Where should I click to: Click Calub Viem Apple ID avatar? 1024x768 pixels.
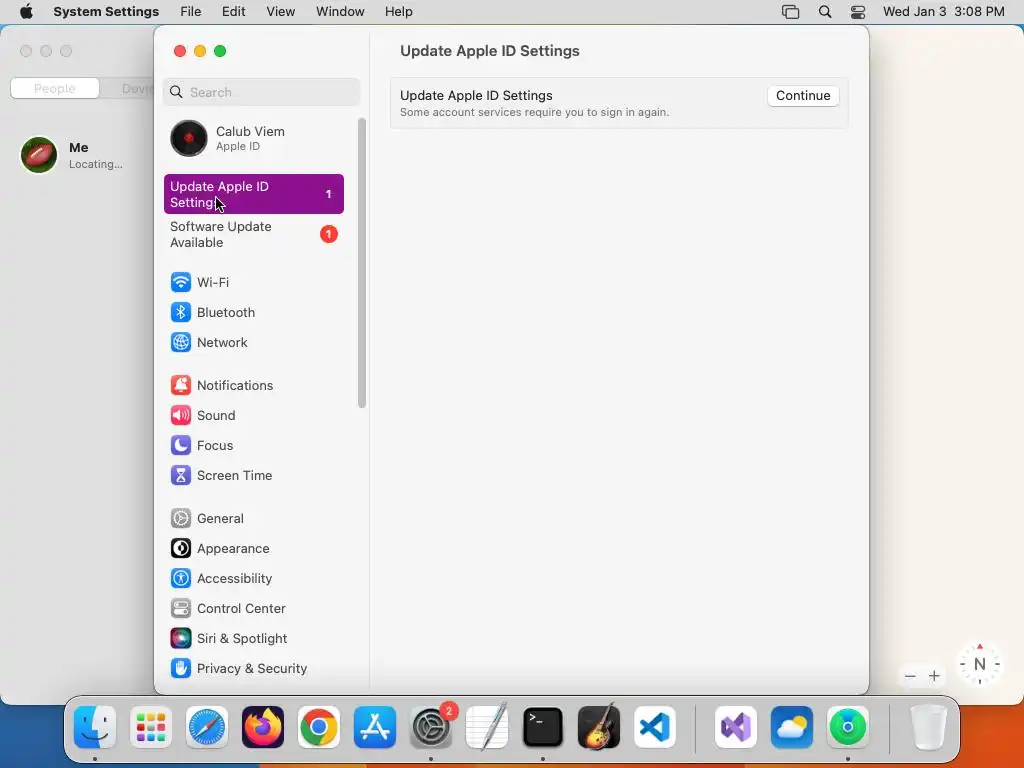point(189,138)
